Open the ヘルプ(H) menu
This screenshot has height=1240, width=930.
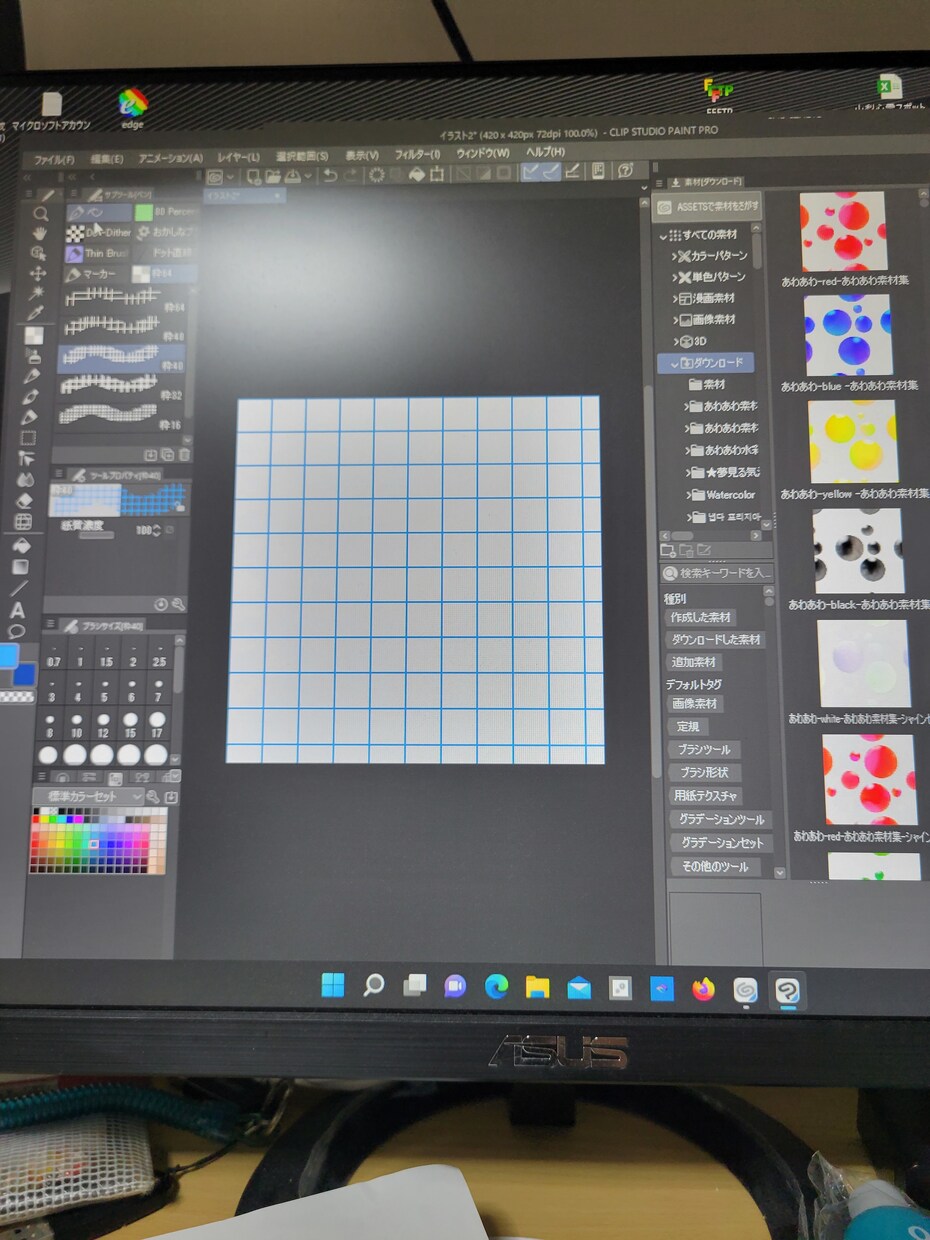(545, 152)
